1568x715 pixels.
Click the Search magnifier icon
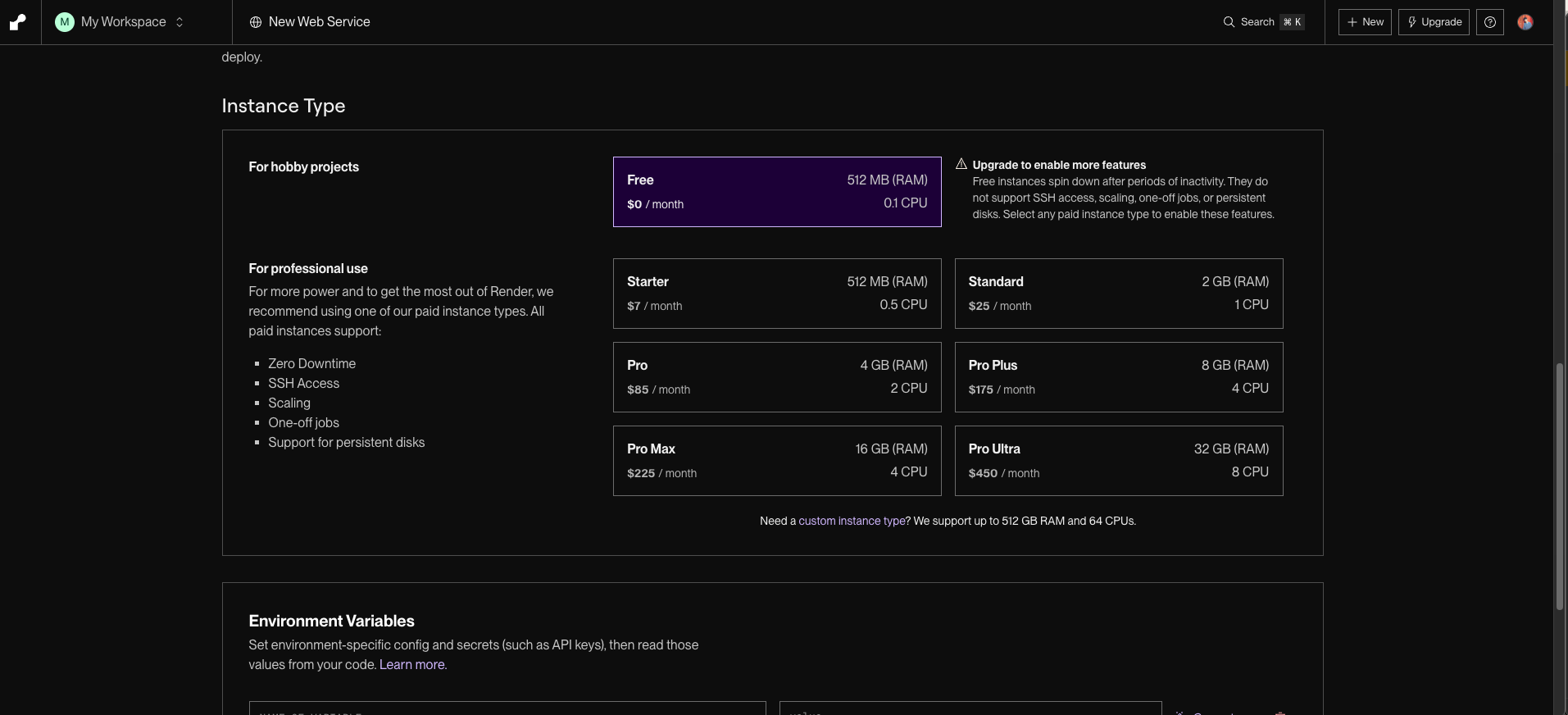tap(1229, 22)
